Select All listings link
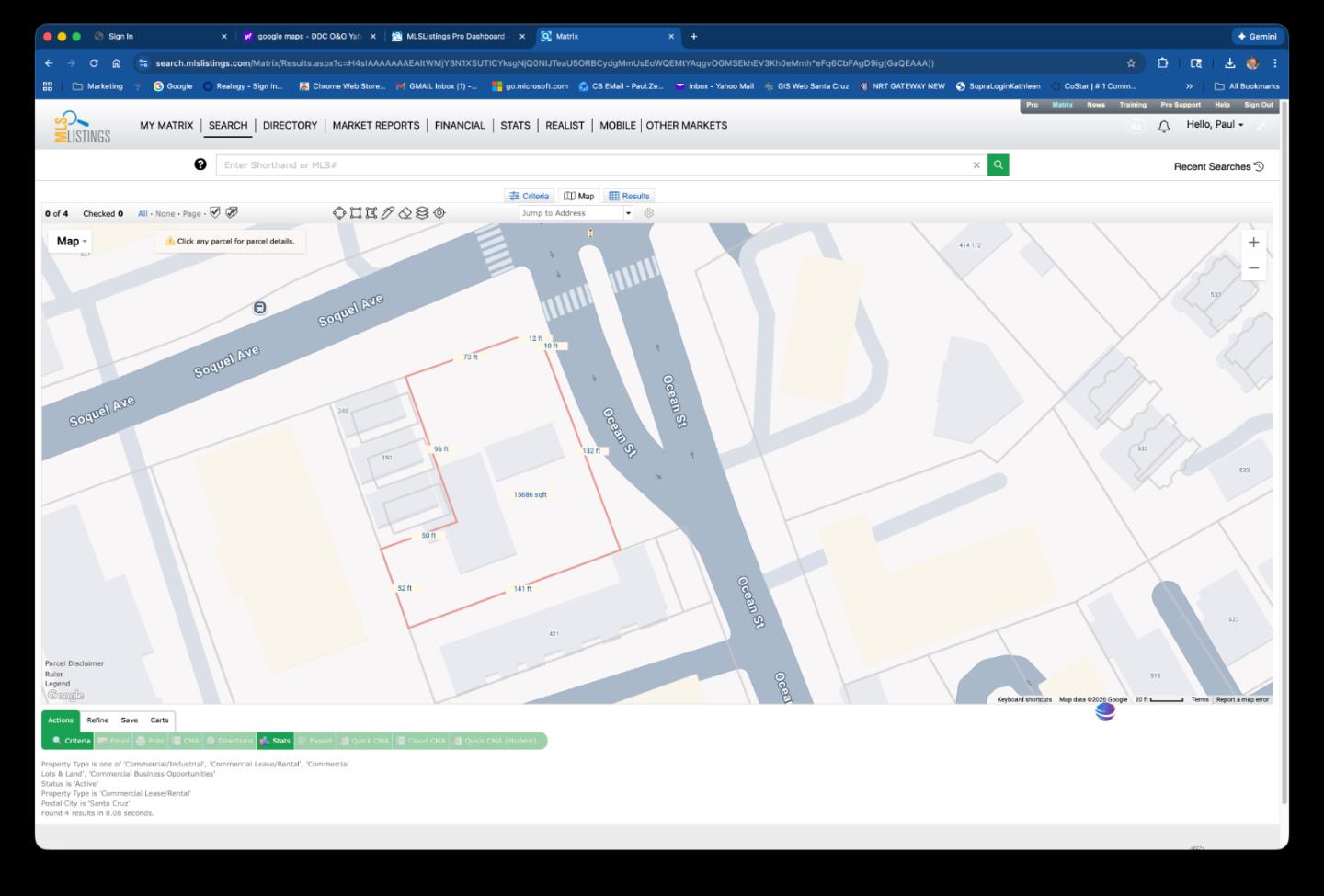Screen dimensions: 1324x896 click(x=143, y=214)
